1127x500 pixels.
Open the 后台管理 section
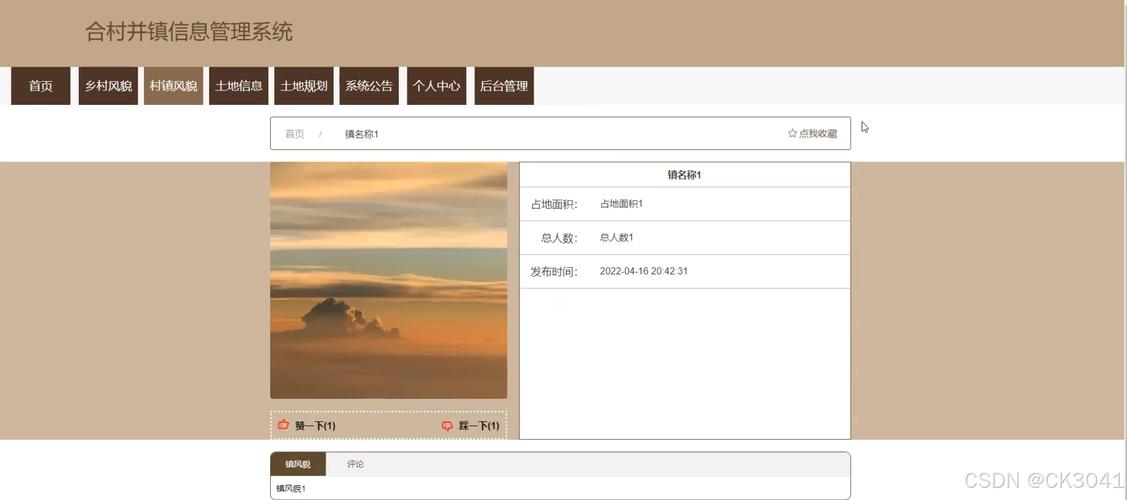coord(503,86)
